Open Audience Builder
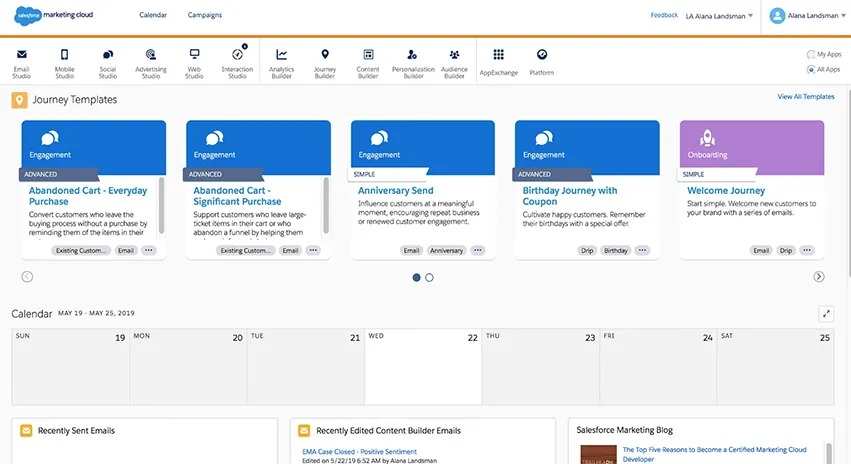851x464 pixels. tap(454, 63)
